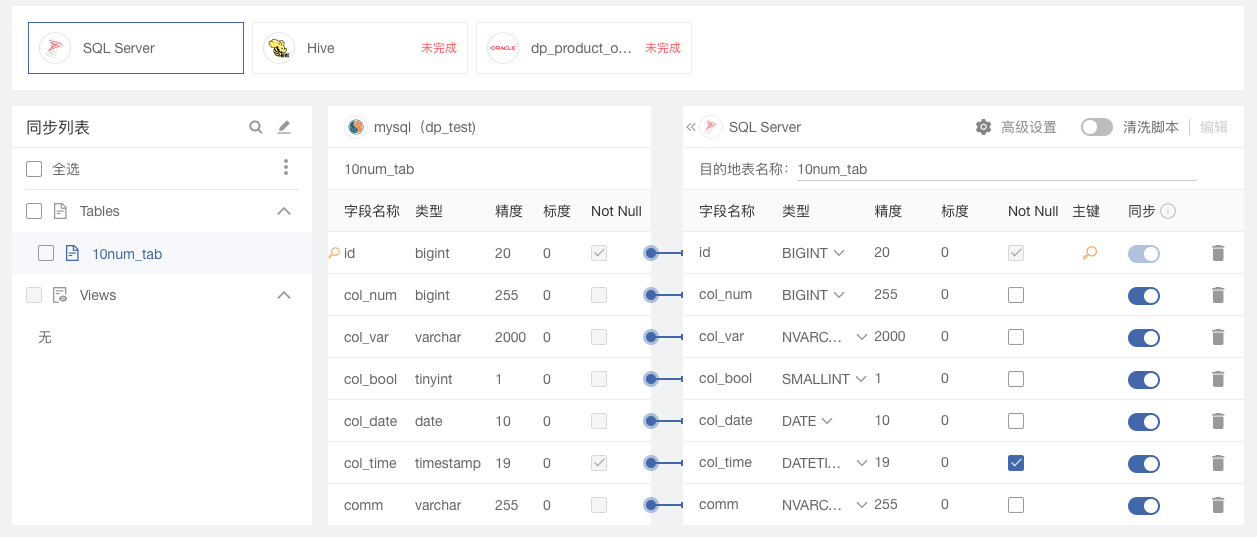Turn off sync for the col_var field
Screen dimensions: 1257x537
(1144, 337)
